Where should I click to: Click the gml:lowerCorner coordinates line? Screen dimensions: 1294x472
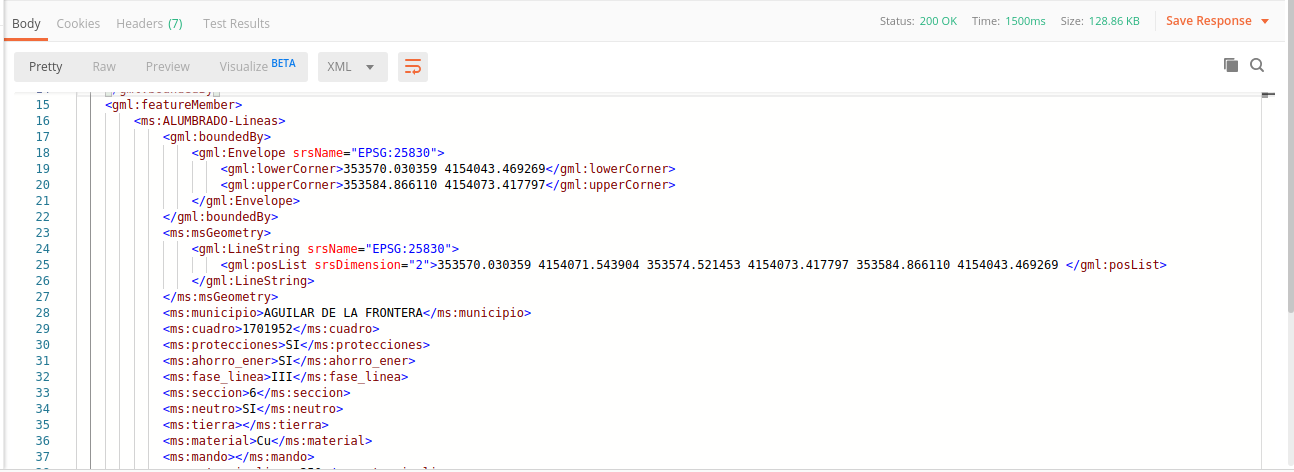click(448, 169)
